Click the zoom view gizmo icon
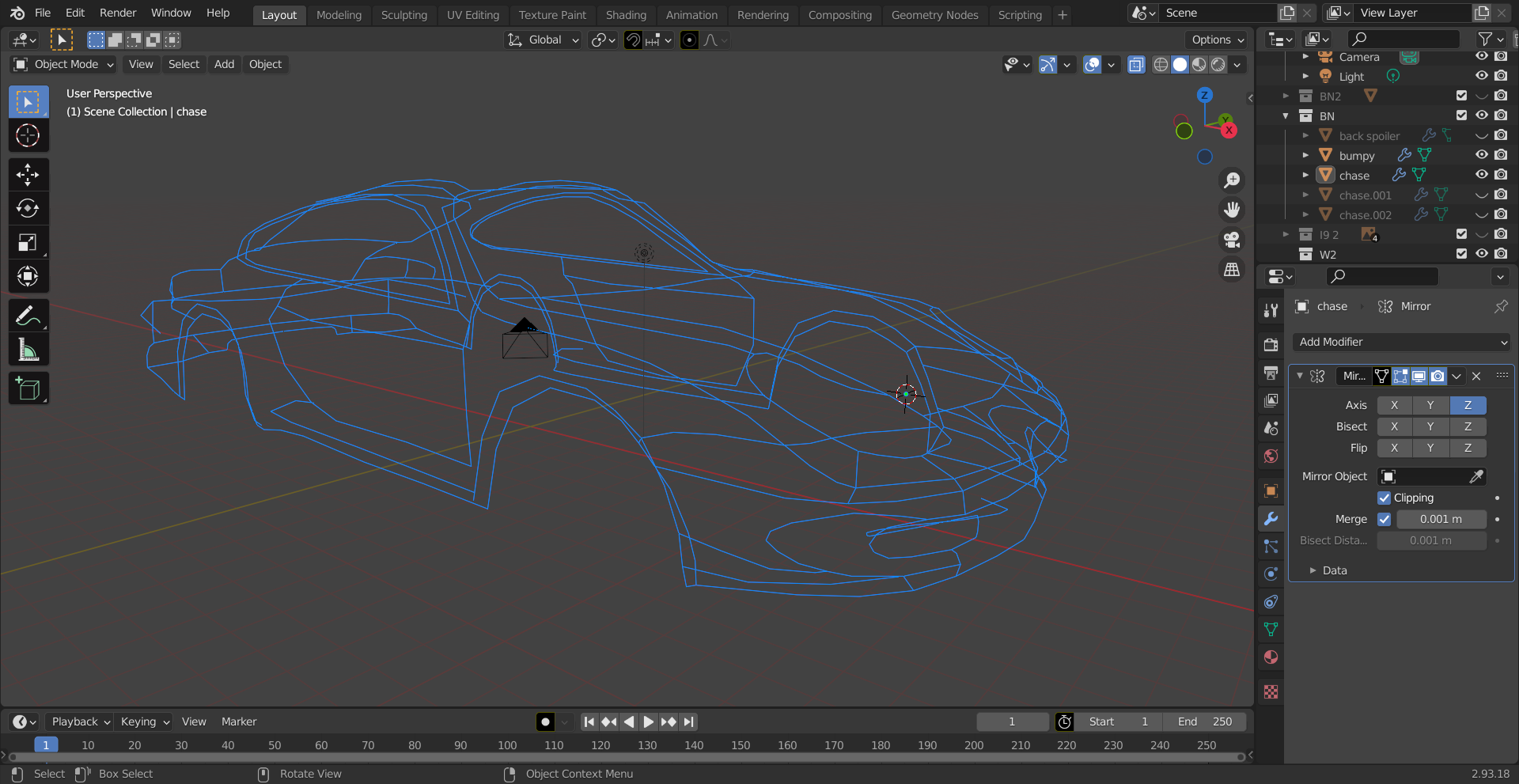The width and height of the screenshot is (1519, 784). pos(1232,180)
